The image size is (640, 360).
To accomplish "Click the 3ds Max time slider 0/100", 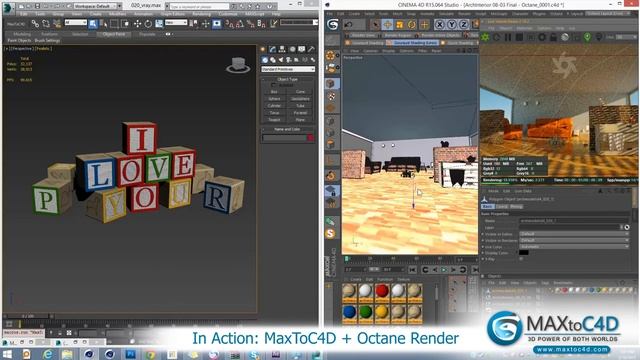I will click(28, 316).
